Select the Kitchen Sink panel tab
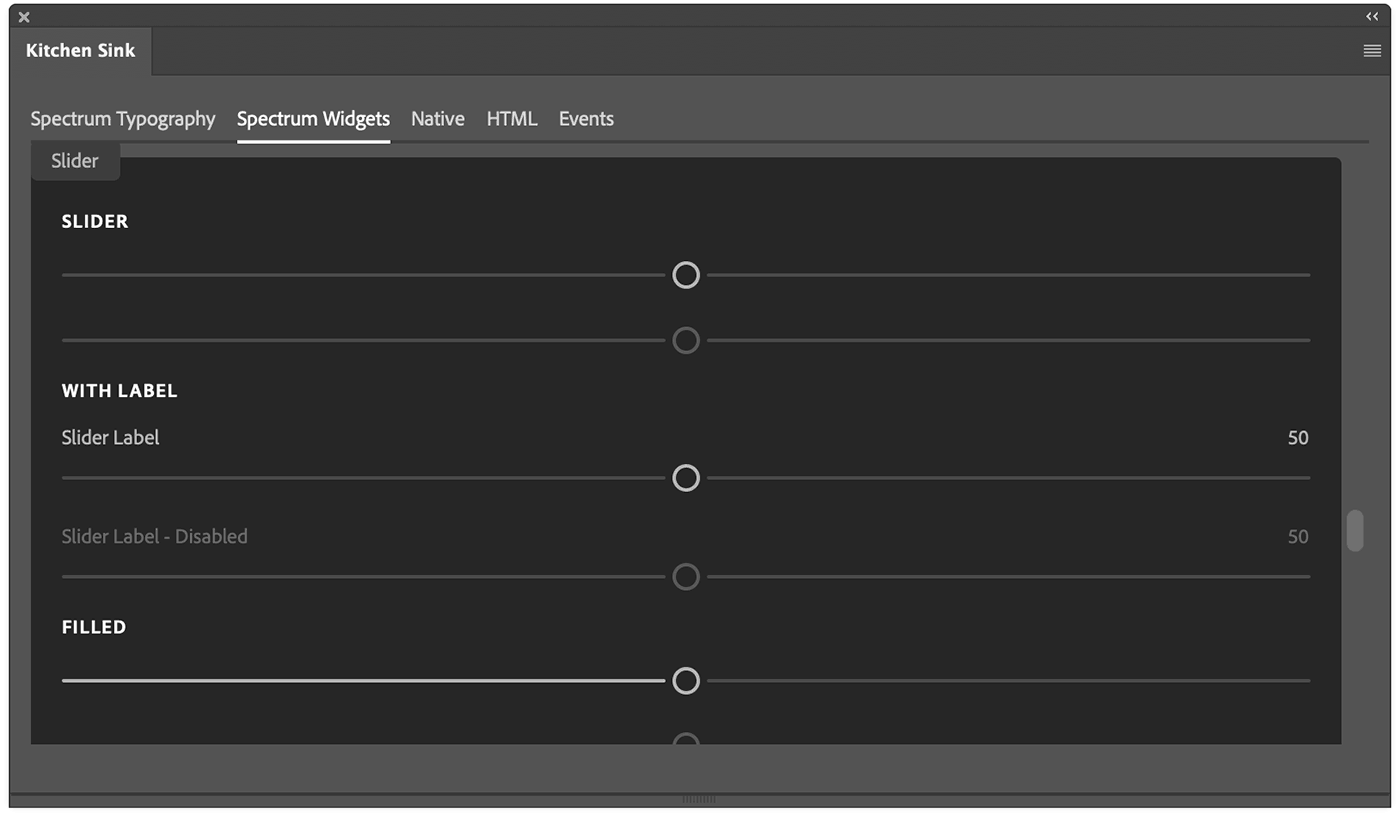 [80, 51]
